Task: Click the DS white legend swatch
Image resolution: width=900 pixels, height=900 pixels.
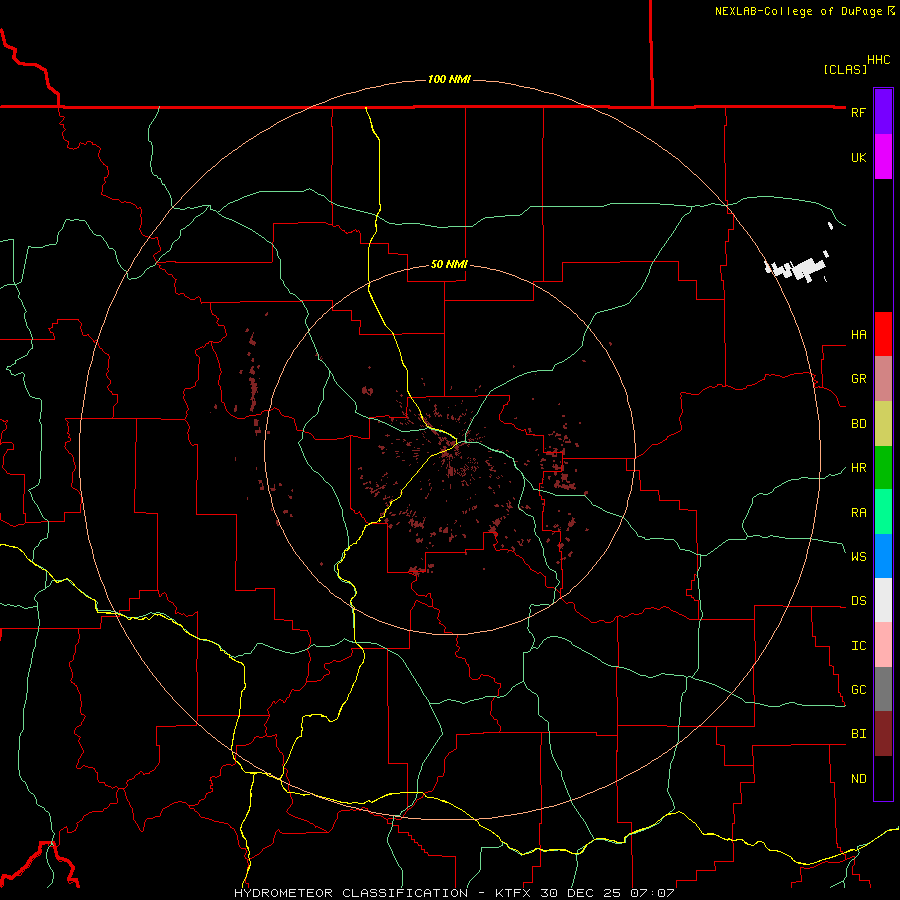Action: [x=883, y=600]
